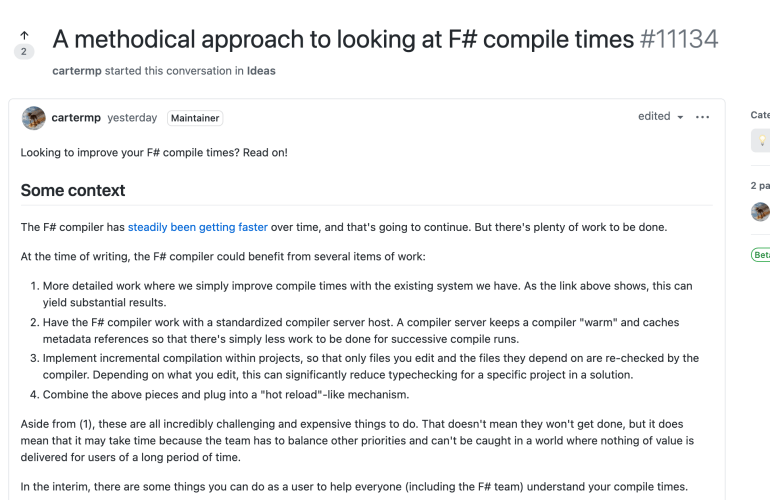Open the Ideas category link
770x500 pixels.
click(262, 71)
